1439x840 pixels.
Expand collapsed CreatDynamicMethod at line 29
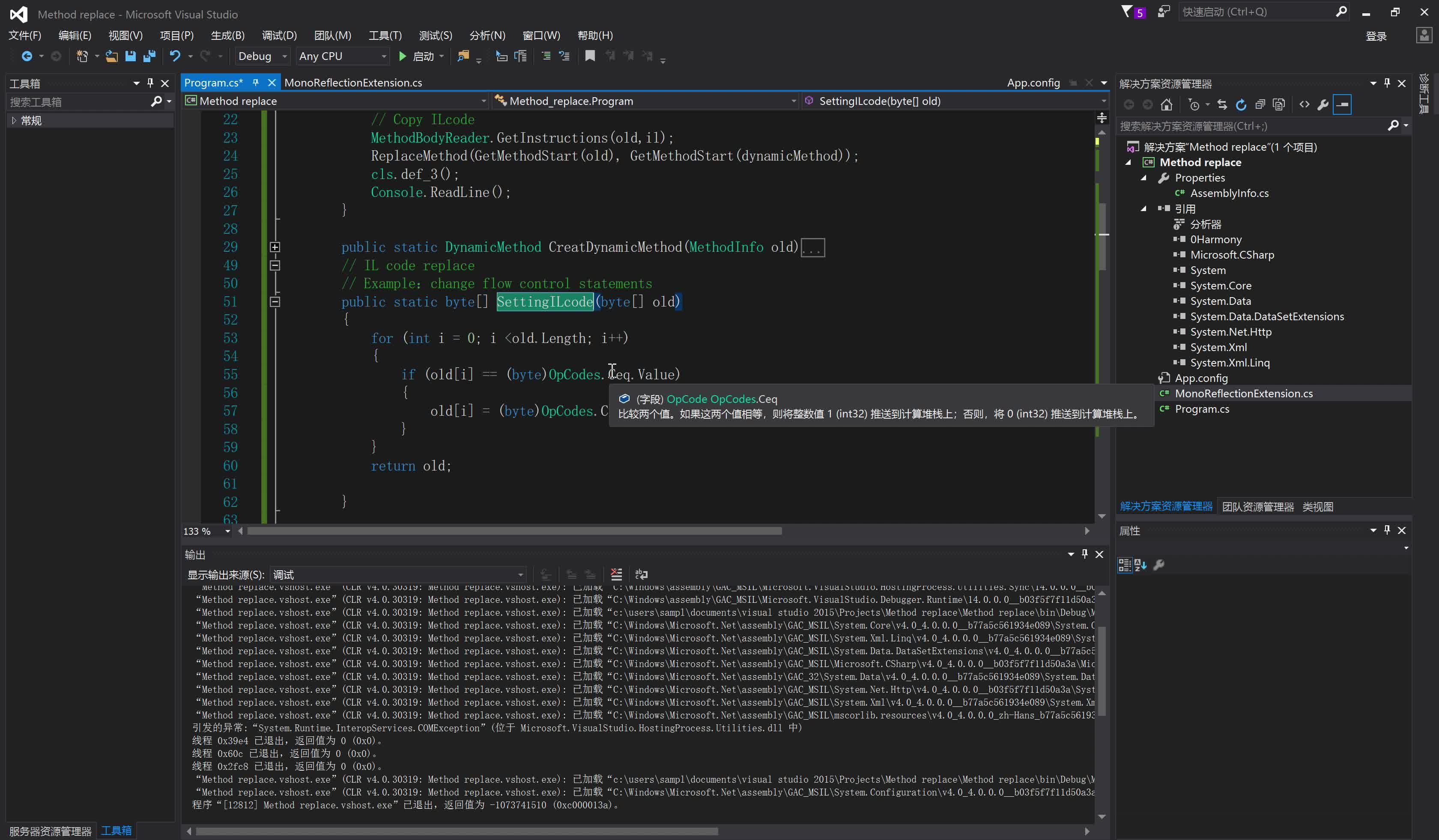click(x=275, y=247)
